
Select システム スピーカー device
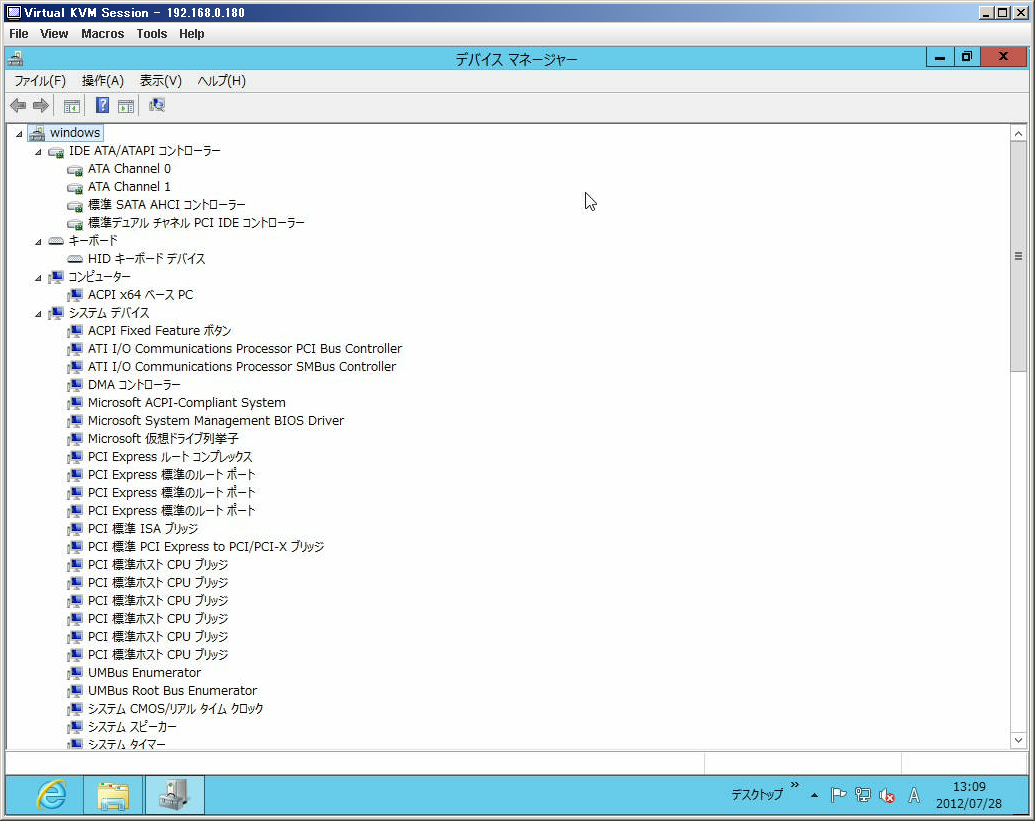[132, 727]
